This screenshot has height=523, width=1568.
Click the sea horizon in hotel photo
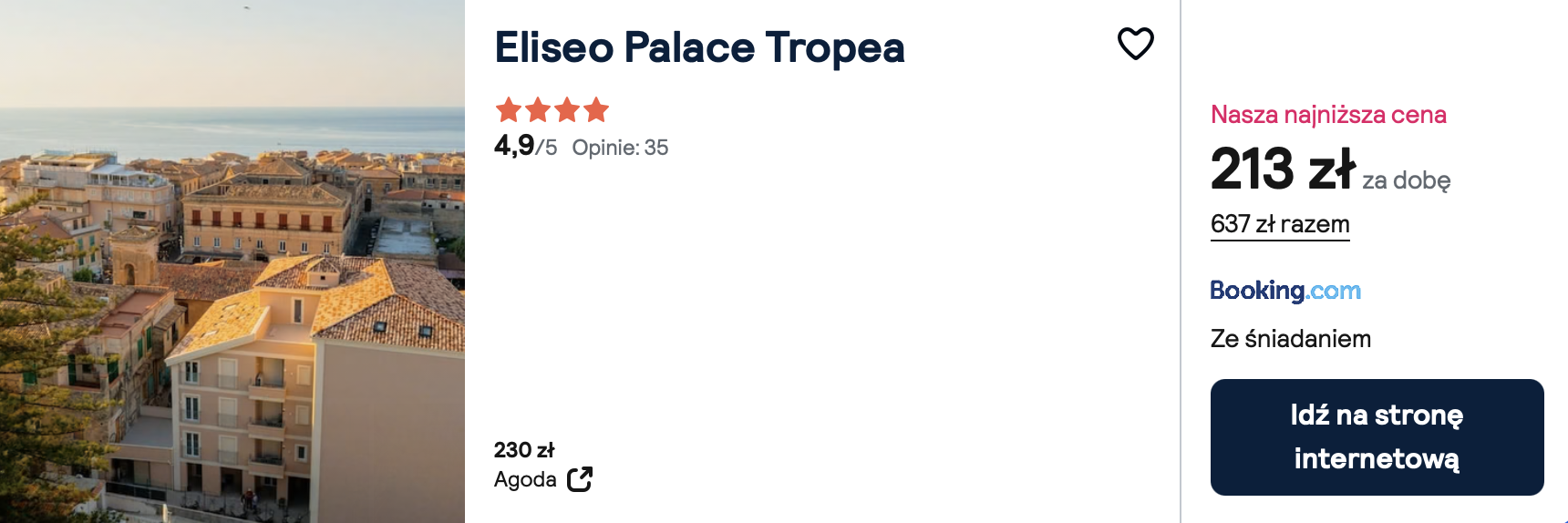coord(232,111)
